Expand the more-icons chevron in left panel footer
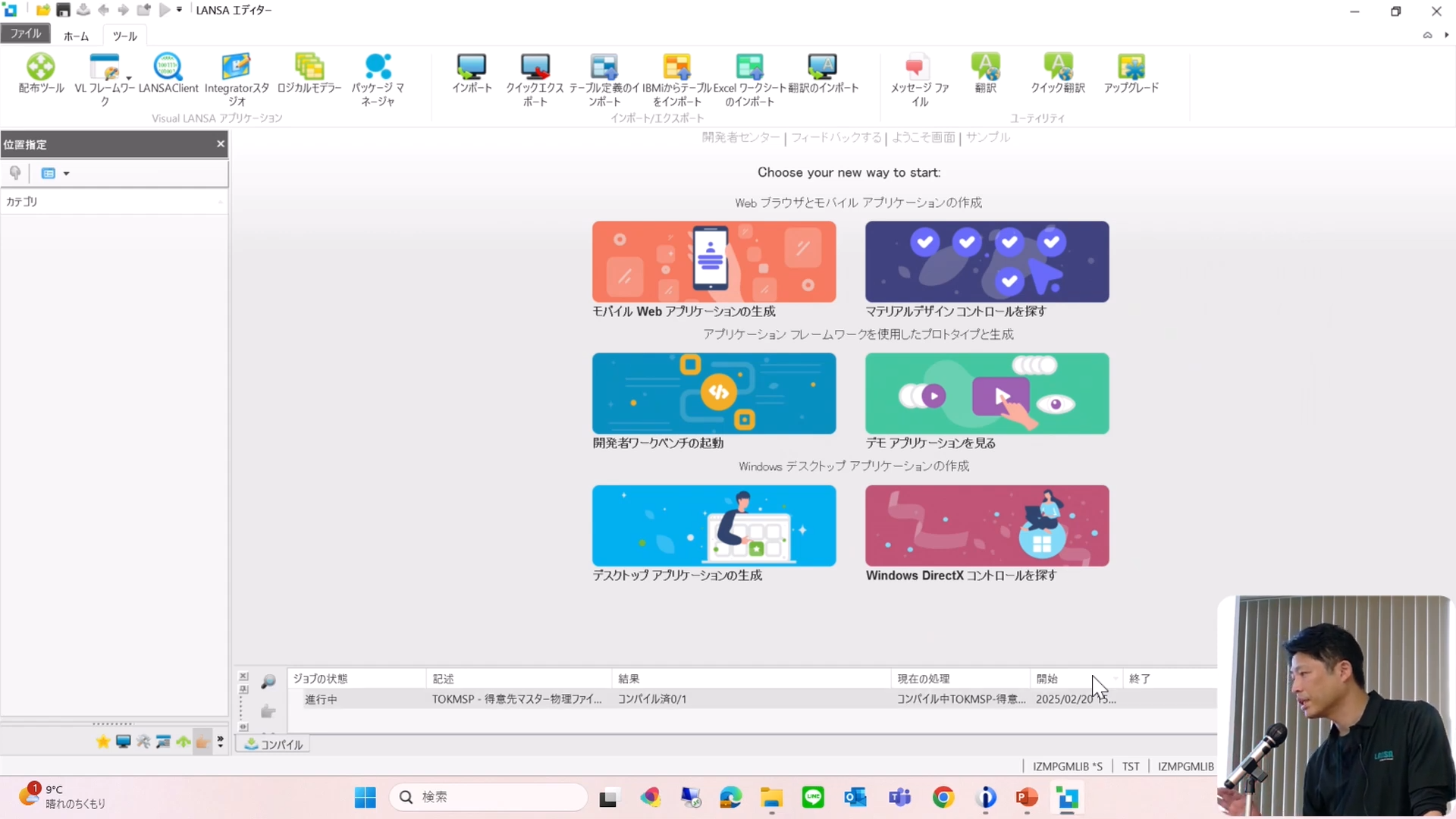1456x819 pixels. coord(221,742)
